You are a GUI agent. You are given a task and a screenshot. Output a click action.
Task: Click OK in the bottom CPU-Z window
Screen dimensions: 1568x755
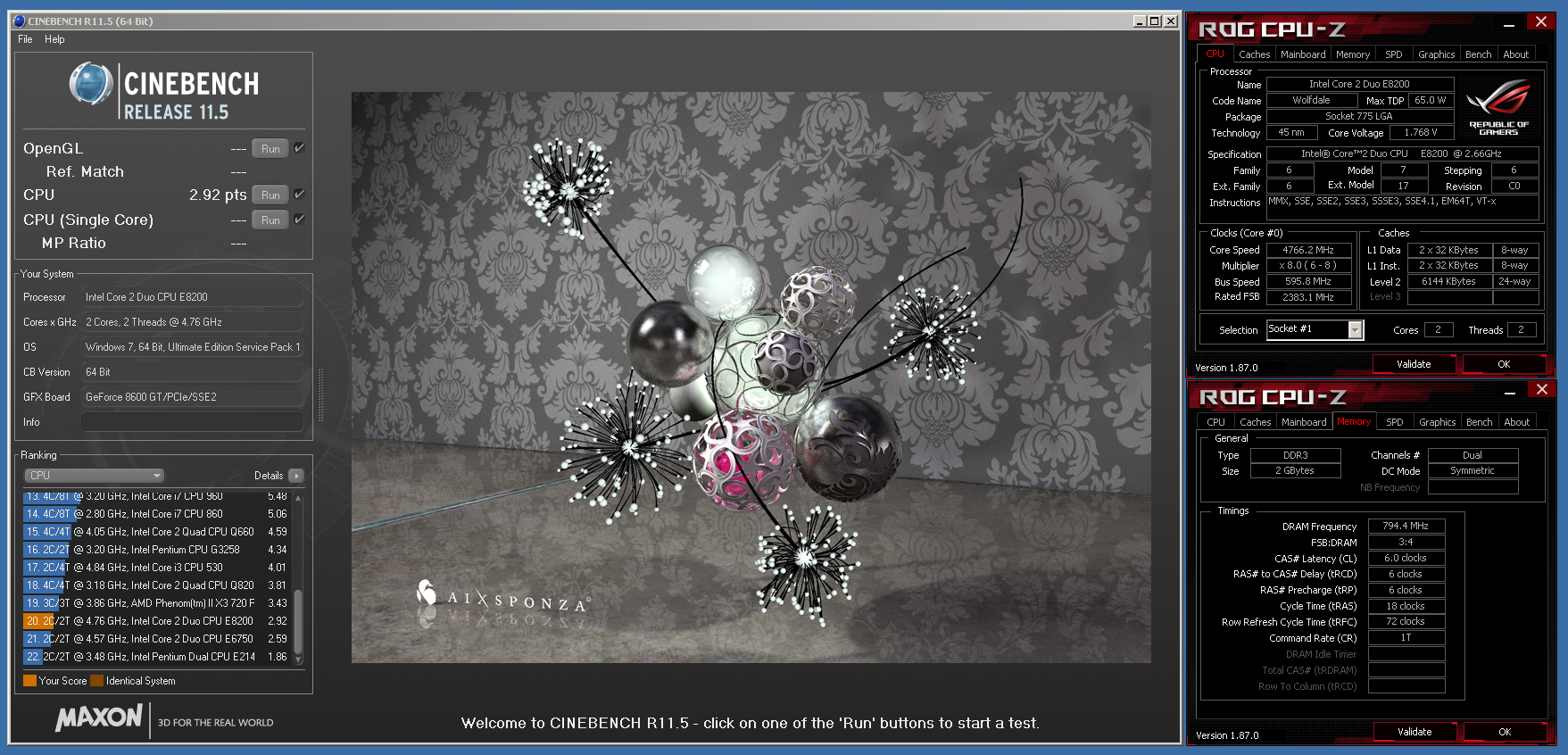[x=1505, y=732]
